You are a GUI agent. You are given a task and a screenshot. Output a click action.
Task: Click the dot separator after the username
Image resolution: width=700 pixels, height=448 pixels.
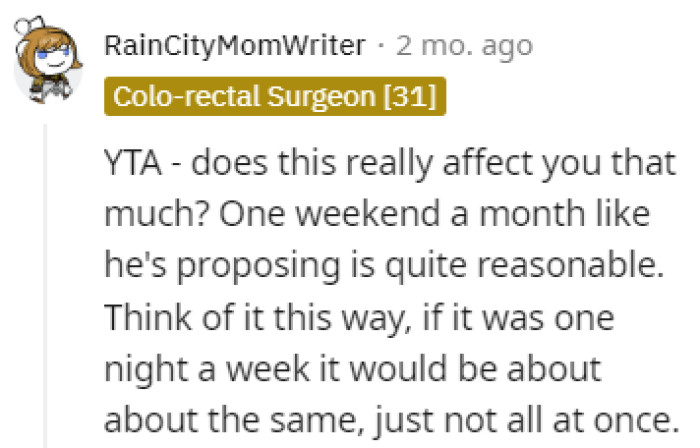pos(383,45)
